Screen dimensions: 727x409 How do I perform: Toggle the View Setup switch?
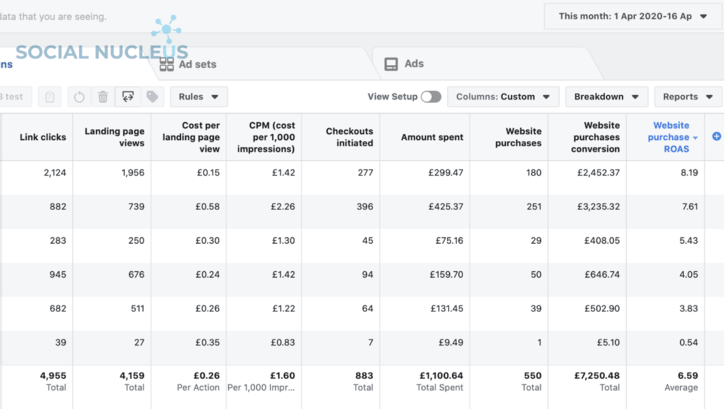point(431,97)
